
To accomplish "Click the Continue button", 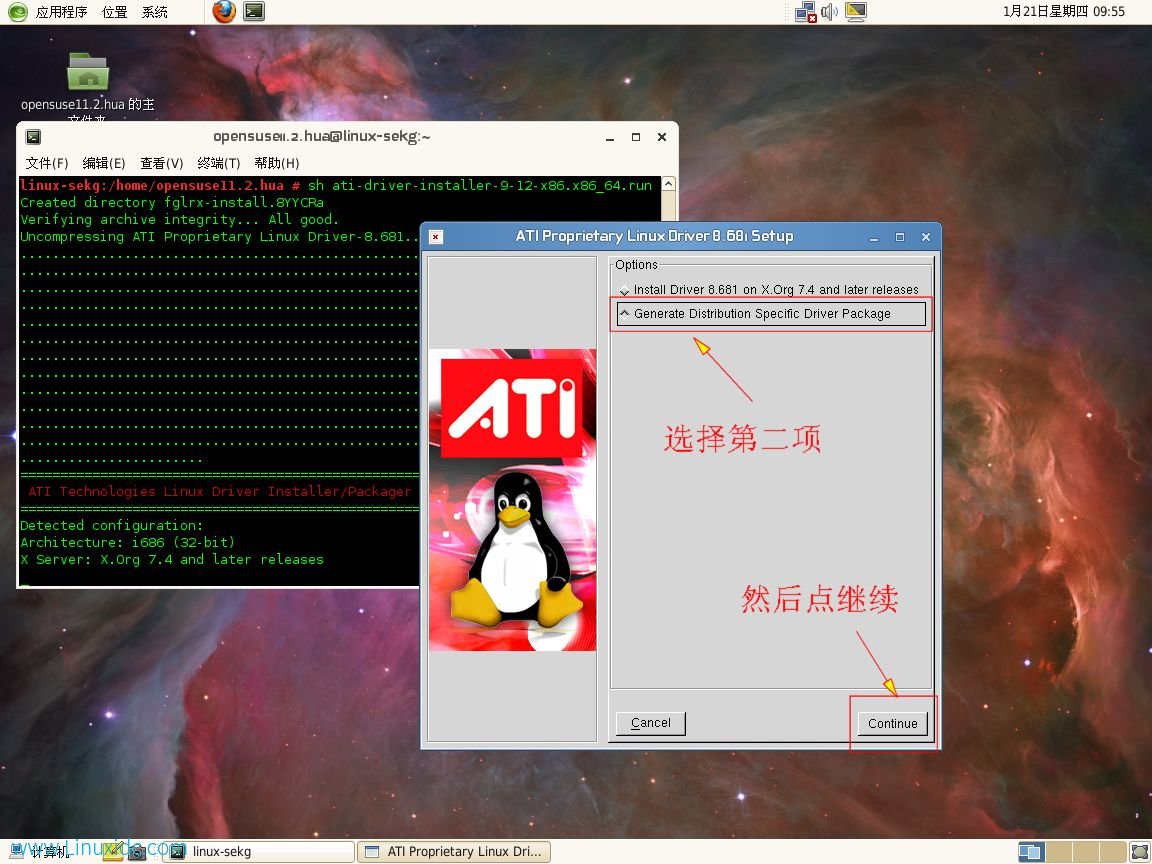I will coord(893,724).
